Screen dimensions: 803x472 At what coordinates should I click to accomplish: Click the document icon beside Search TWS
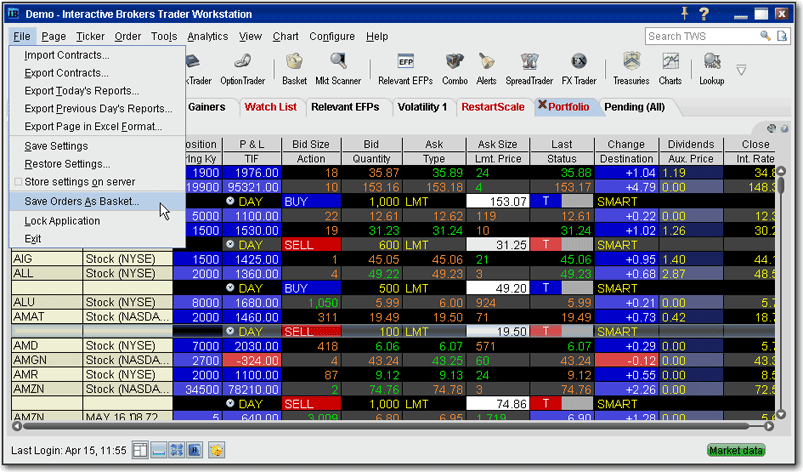click(781, 36)
